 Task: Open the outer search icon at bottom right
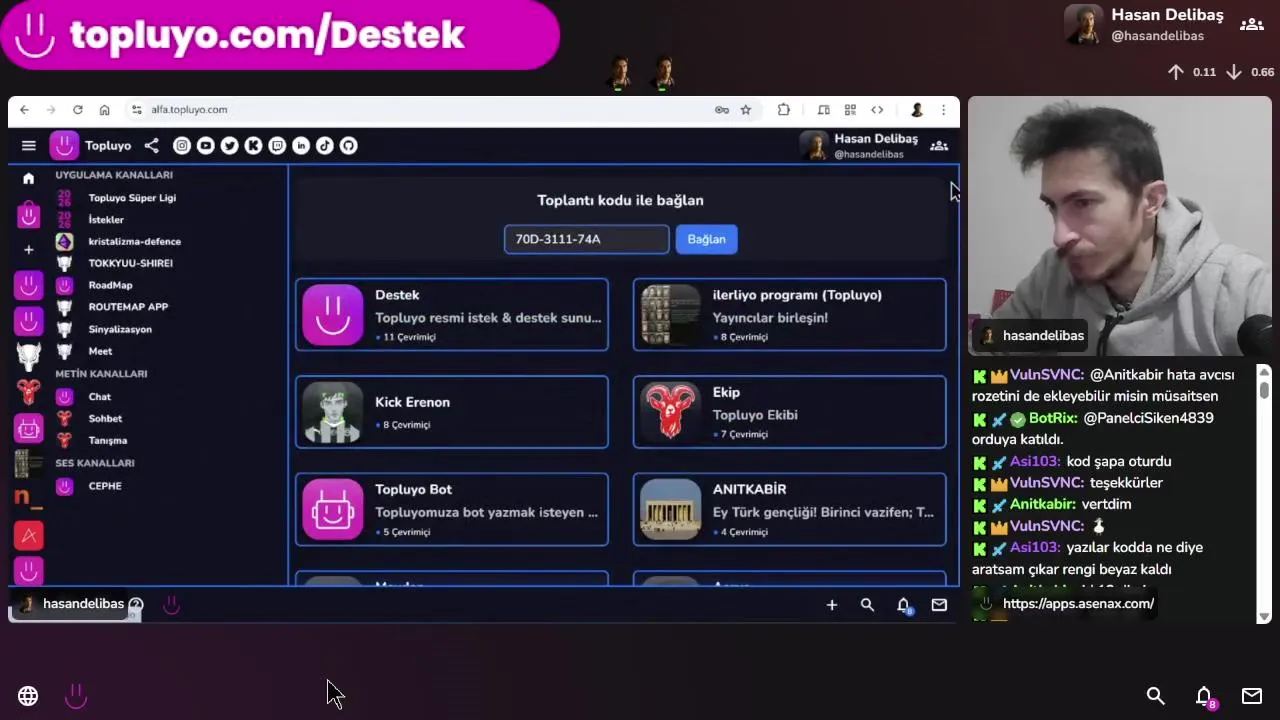(1155, 696)
